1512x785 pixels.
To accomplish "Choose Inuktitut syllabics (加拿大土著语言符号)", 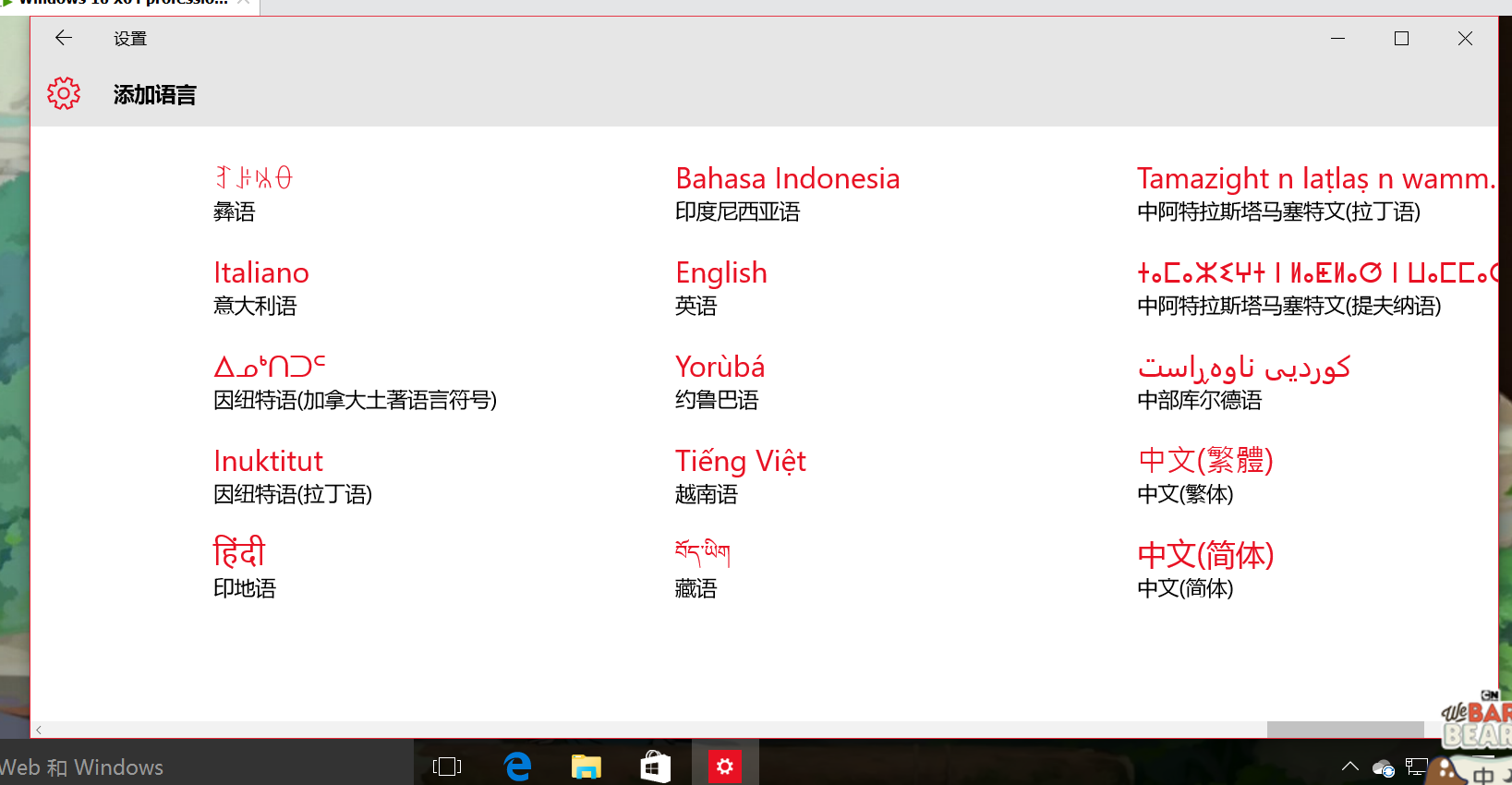I will click(x=356, y=382).
